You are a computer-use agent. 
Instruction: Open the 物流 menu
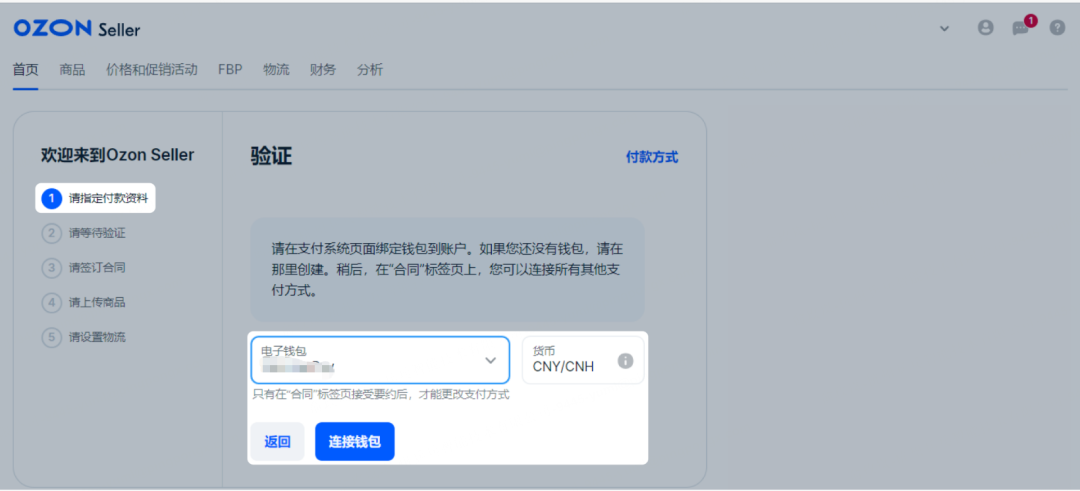pos(276,70)
